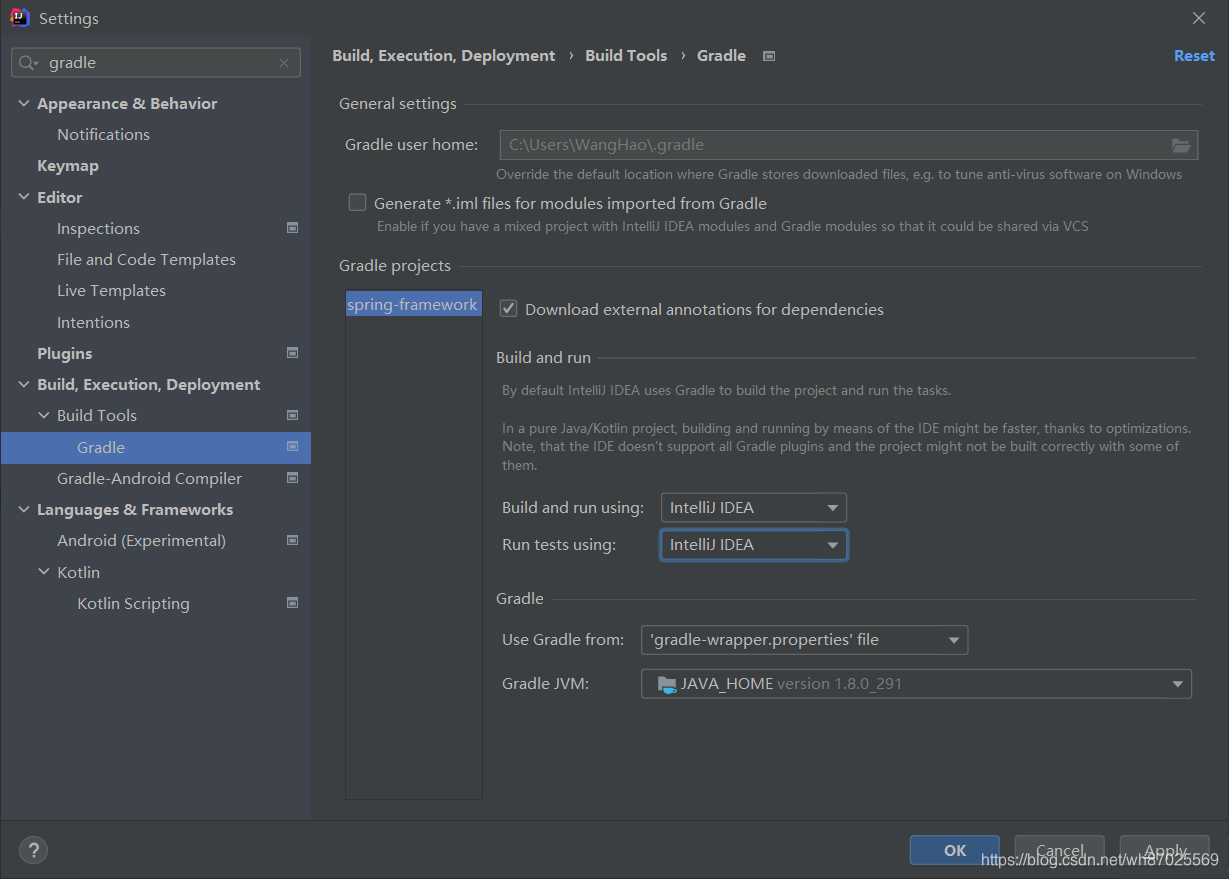Click the folder browse icon for Gradle user home

[x=1181, y=145]
